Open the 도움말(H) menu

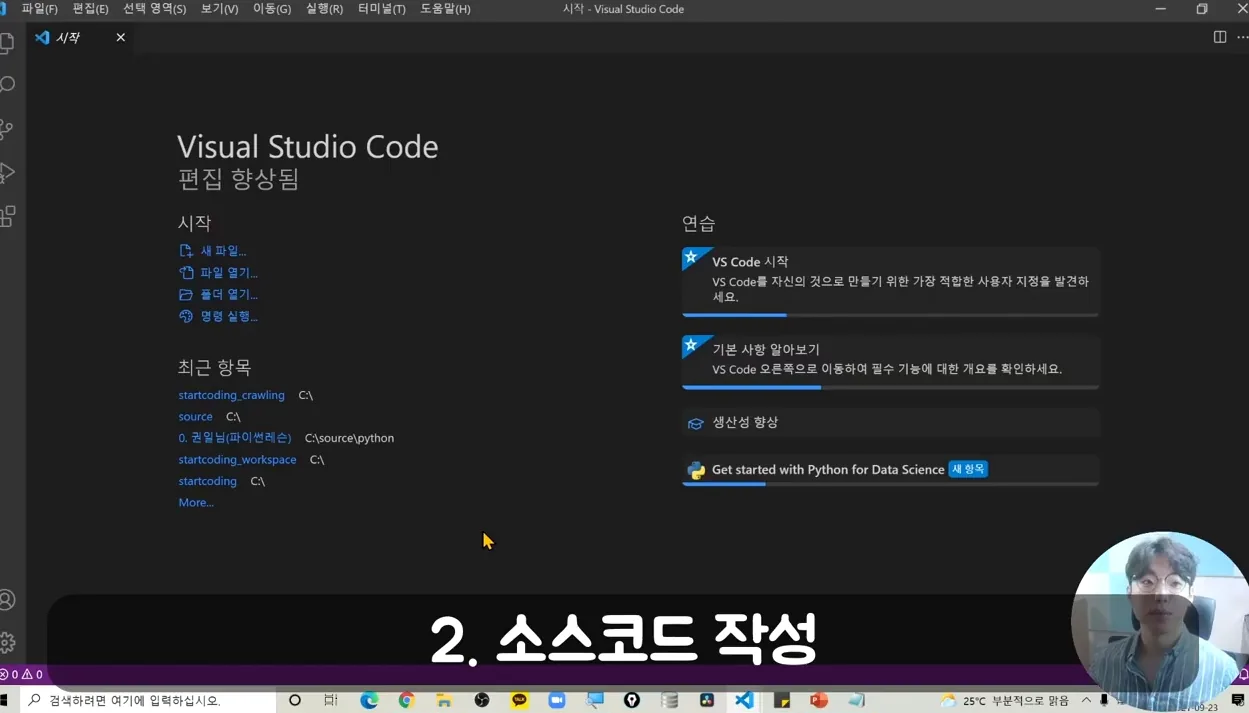coord(445,9)
